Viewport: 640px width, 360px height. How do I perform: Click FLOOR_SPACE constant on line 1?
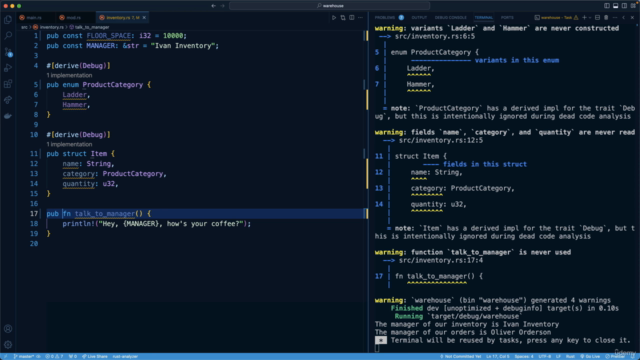click(x=109, y=36)
